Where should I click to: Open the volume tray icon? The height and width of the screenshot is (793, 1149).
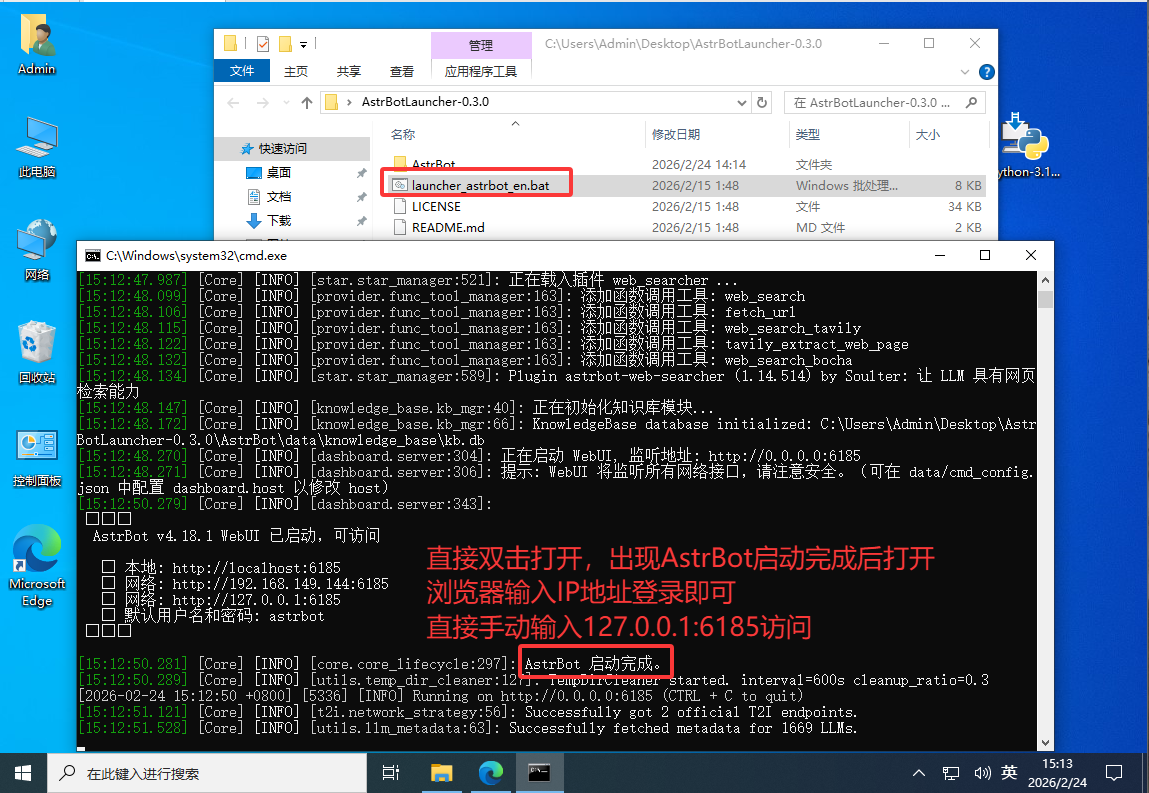(982, 773)
